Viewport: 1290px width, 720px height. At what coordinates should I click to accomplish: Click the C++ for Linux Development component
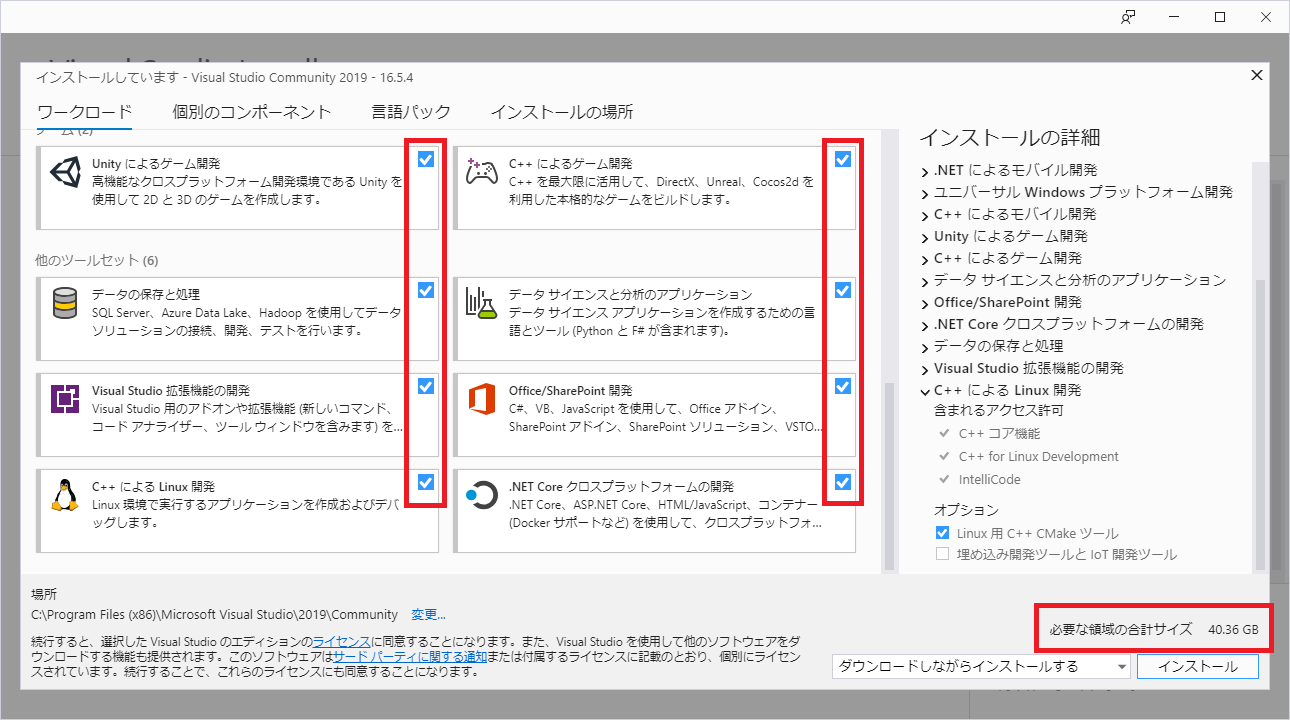point(1038,457)
